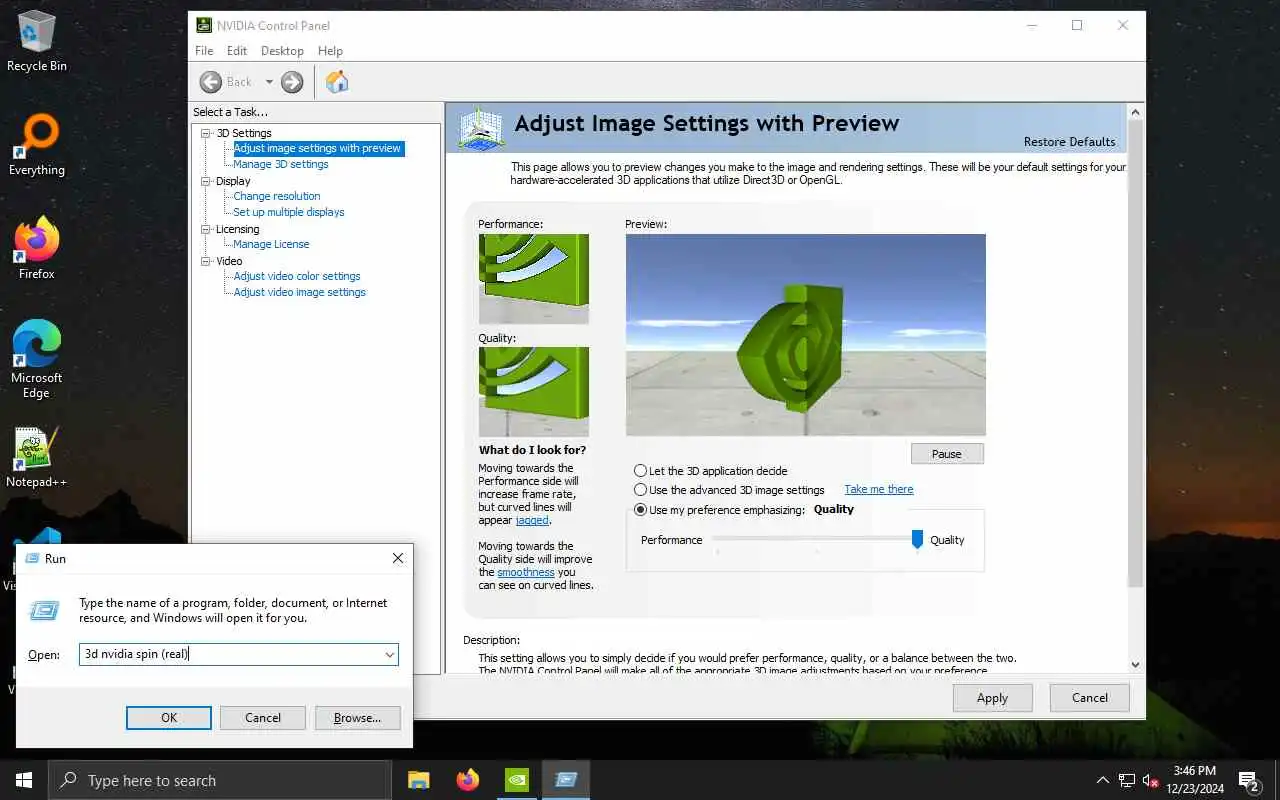
Task: Open the Back history dropdown arrow
Action: [x=268, y=82]
